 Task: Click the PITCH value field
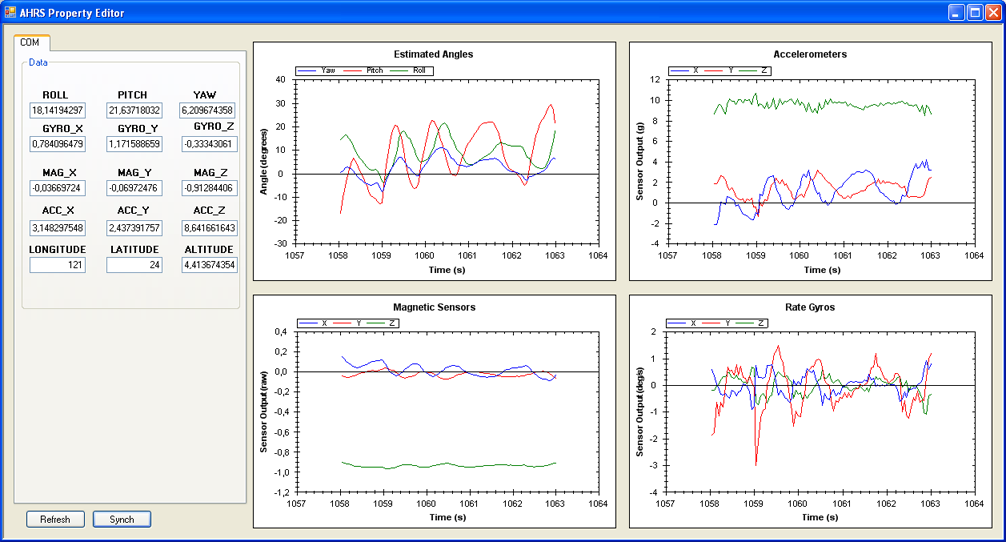click(x=134, y=110)
